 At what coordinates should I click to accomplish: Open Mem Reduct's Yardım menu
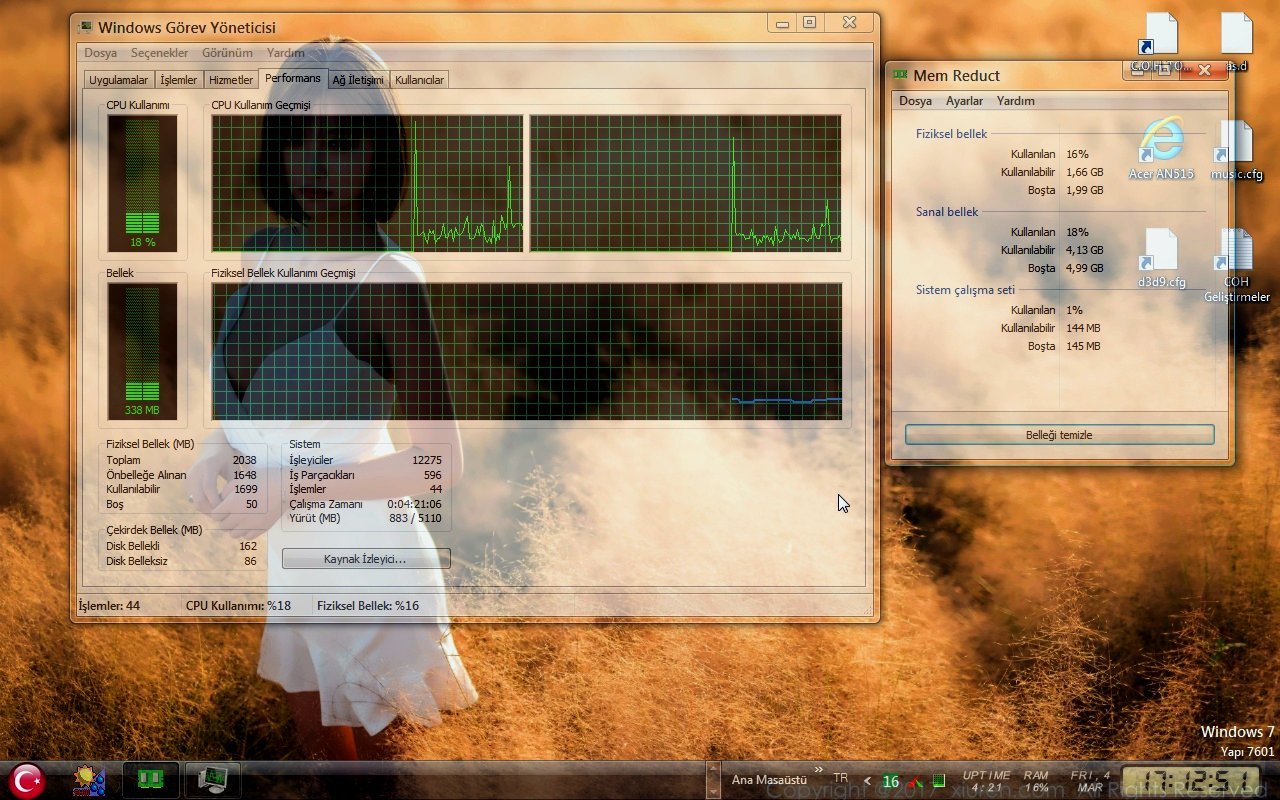coord(1015,101)
